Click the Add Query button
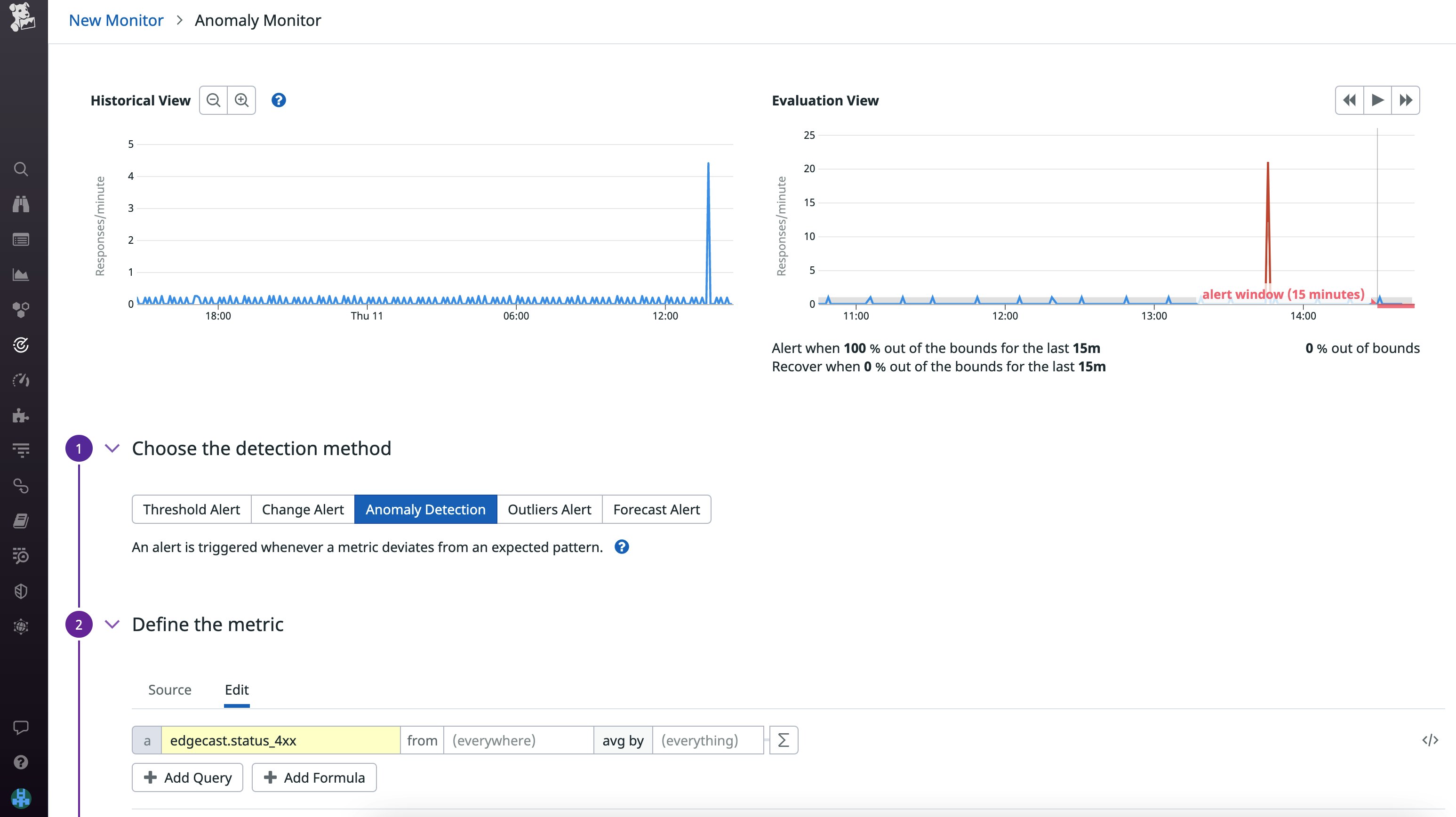Screen dimensions: 1456x817 (187, 777)
